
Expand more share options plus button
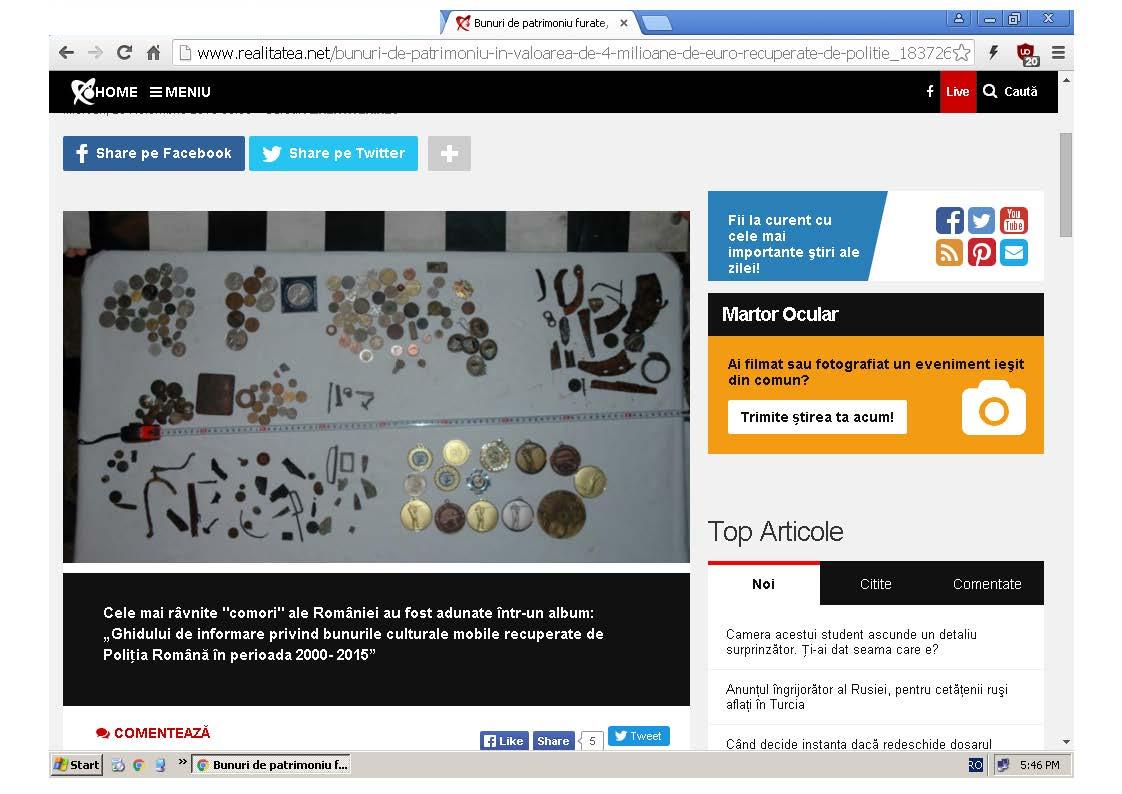[x=449, y=153]
